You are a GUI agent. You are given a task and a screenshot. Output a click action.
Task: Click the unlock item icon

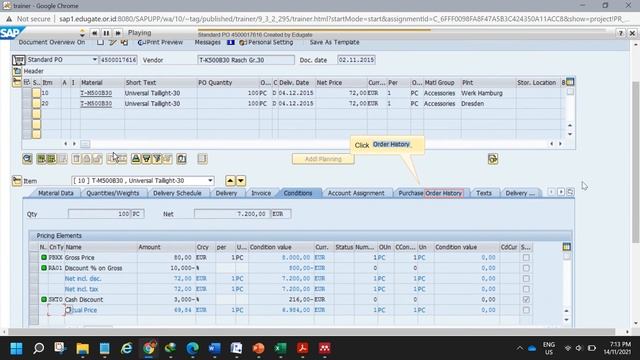pos(97,159)
